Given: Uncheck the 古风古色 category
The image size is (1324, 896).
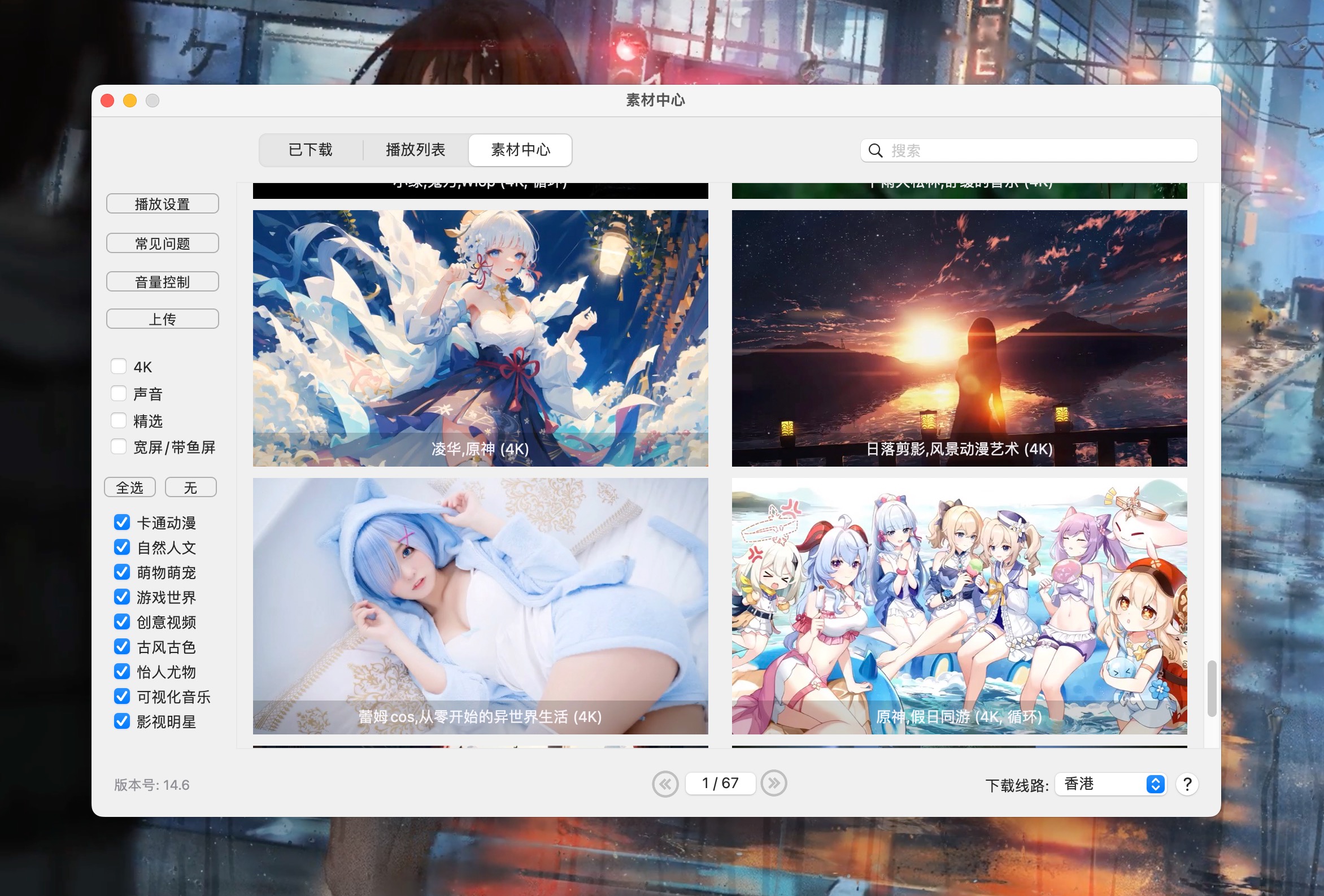Looking at the screenshot, I should tap(122, 646).
